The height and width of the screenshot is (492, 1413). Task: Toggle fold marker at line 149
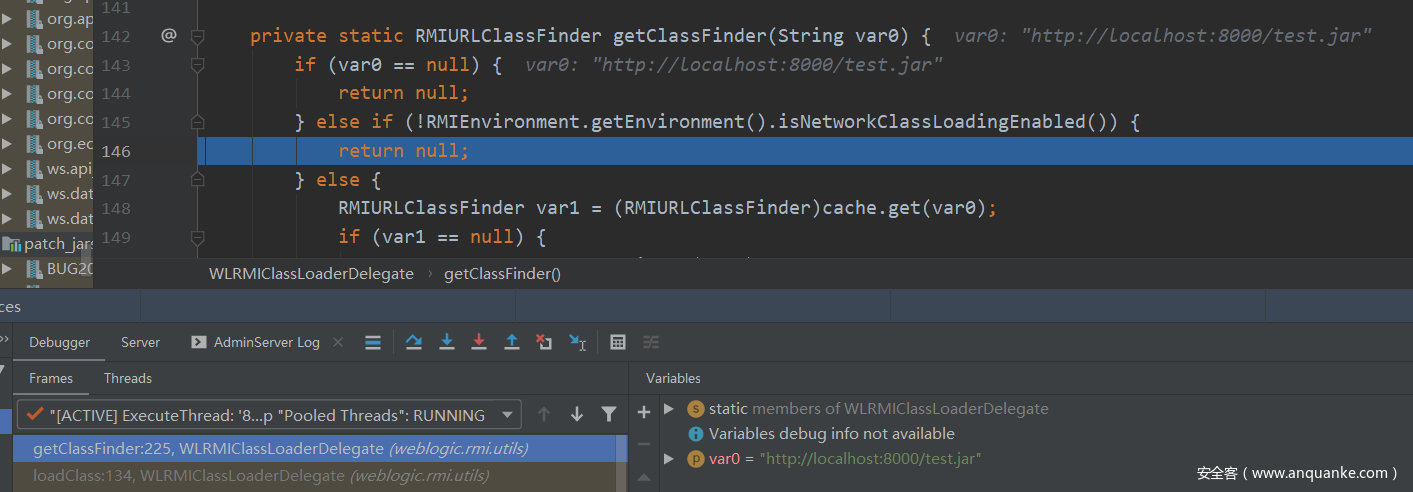tap(198, 237)
